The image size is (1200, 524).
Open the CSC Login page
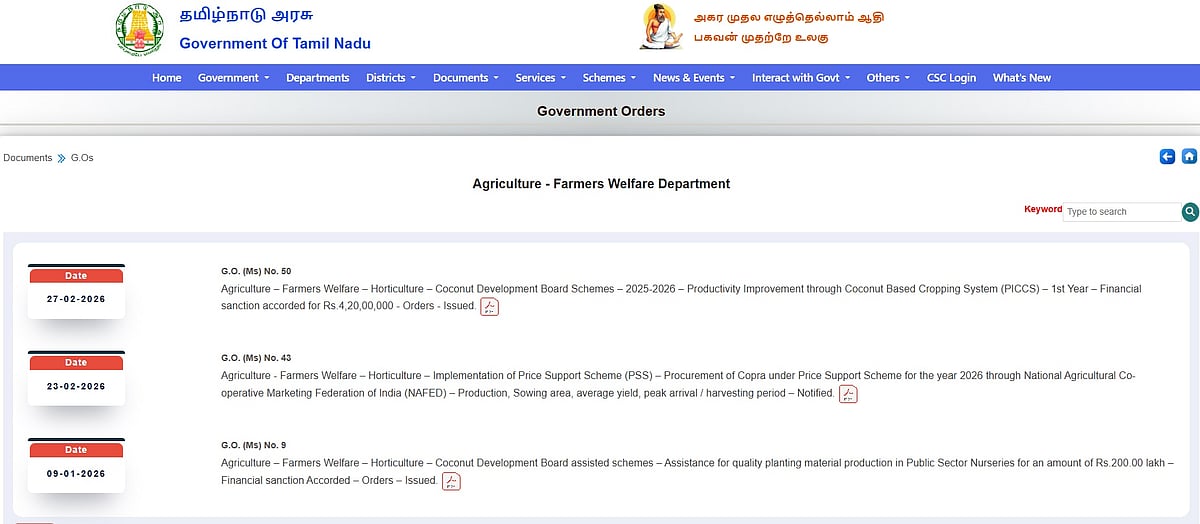tap(951, 78)
